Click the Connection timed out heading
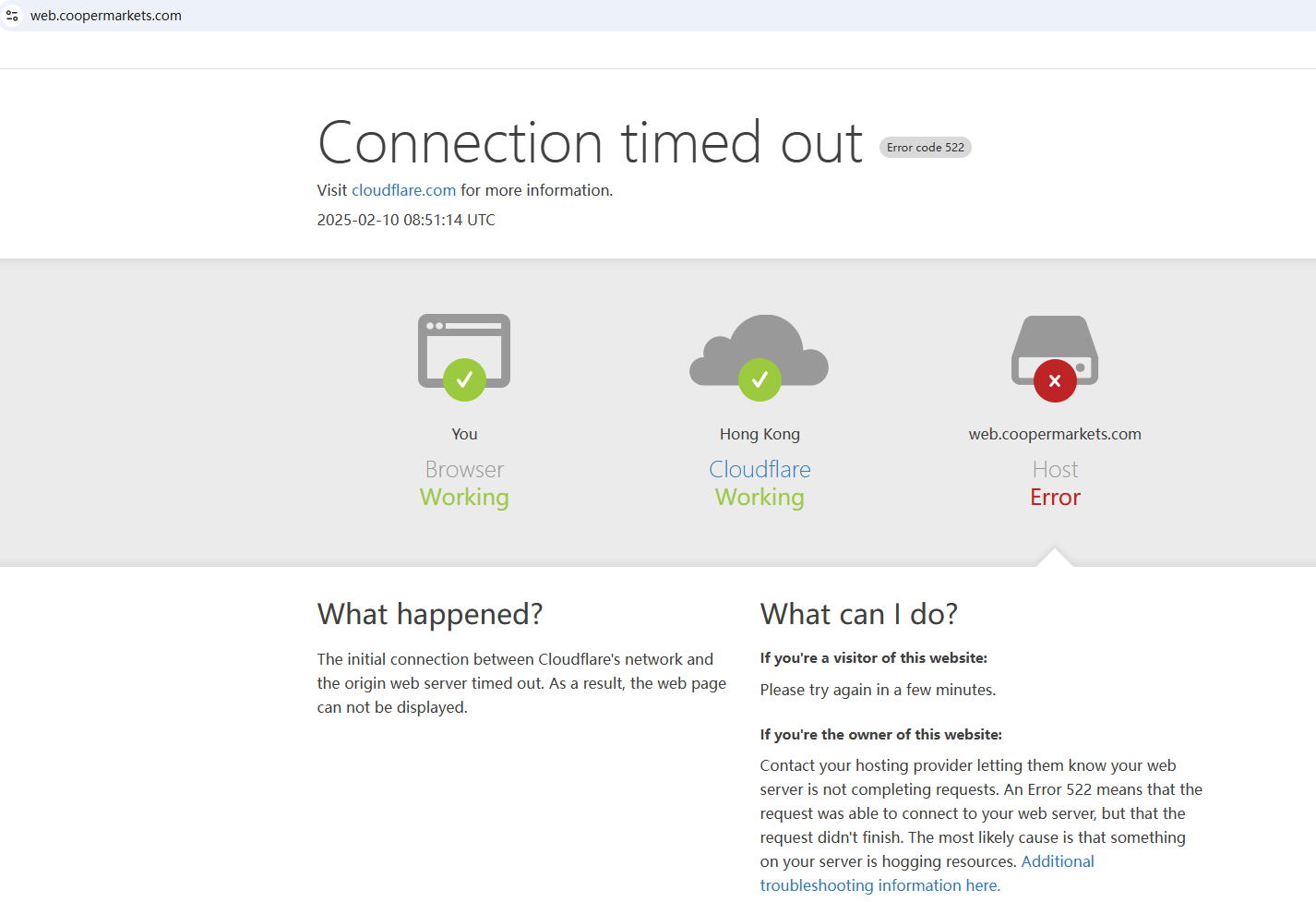The width and height of the screenshot is (1316, 902). [x=590, y=143]
